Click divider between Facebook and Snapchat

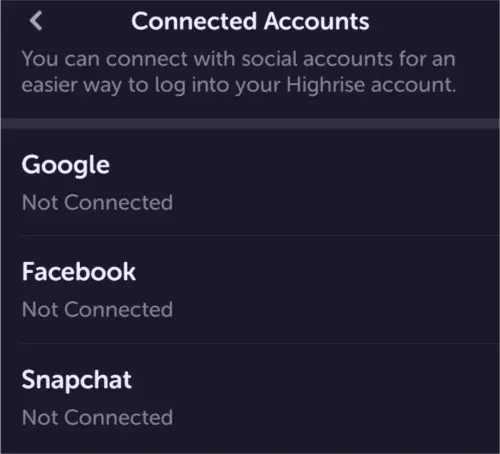[260, 343]
